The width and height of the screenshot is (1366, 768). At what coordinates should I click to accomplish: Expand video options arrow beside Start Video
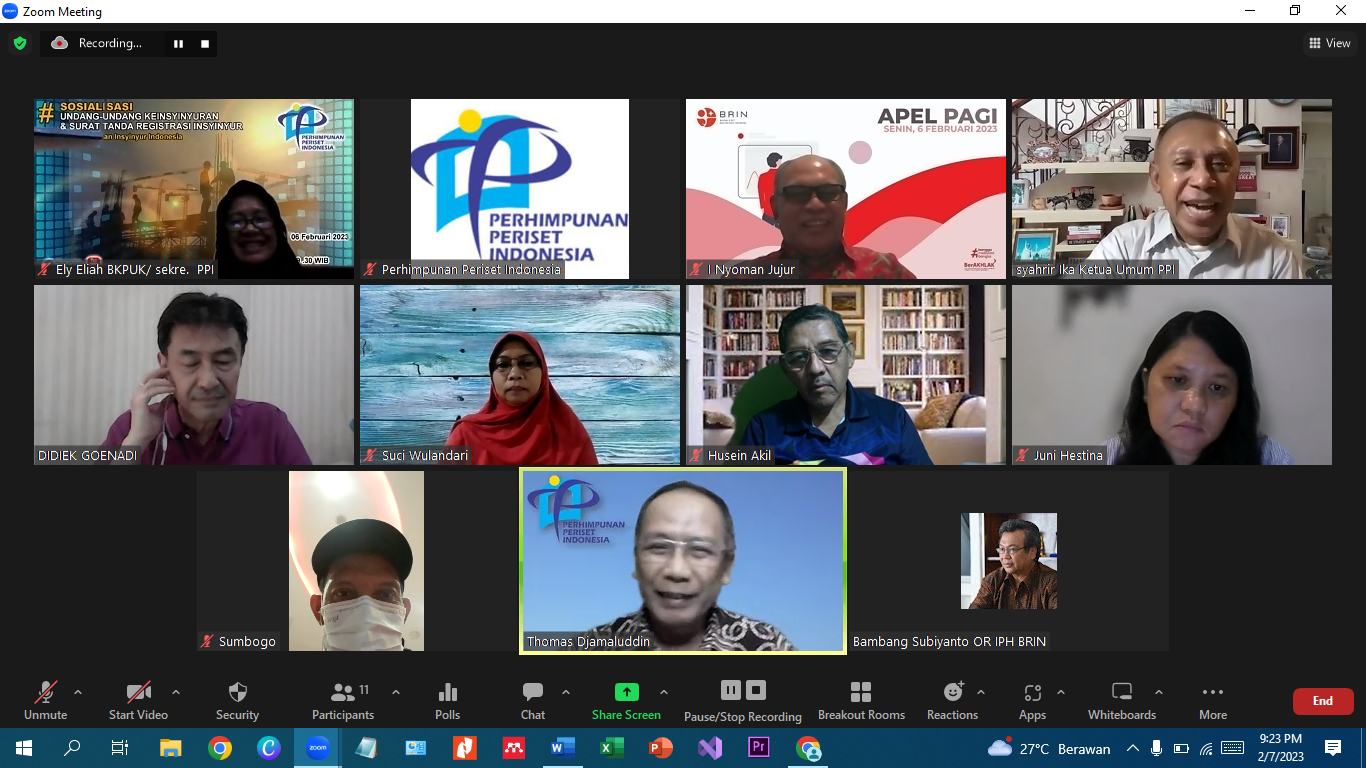point(176,692)
